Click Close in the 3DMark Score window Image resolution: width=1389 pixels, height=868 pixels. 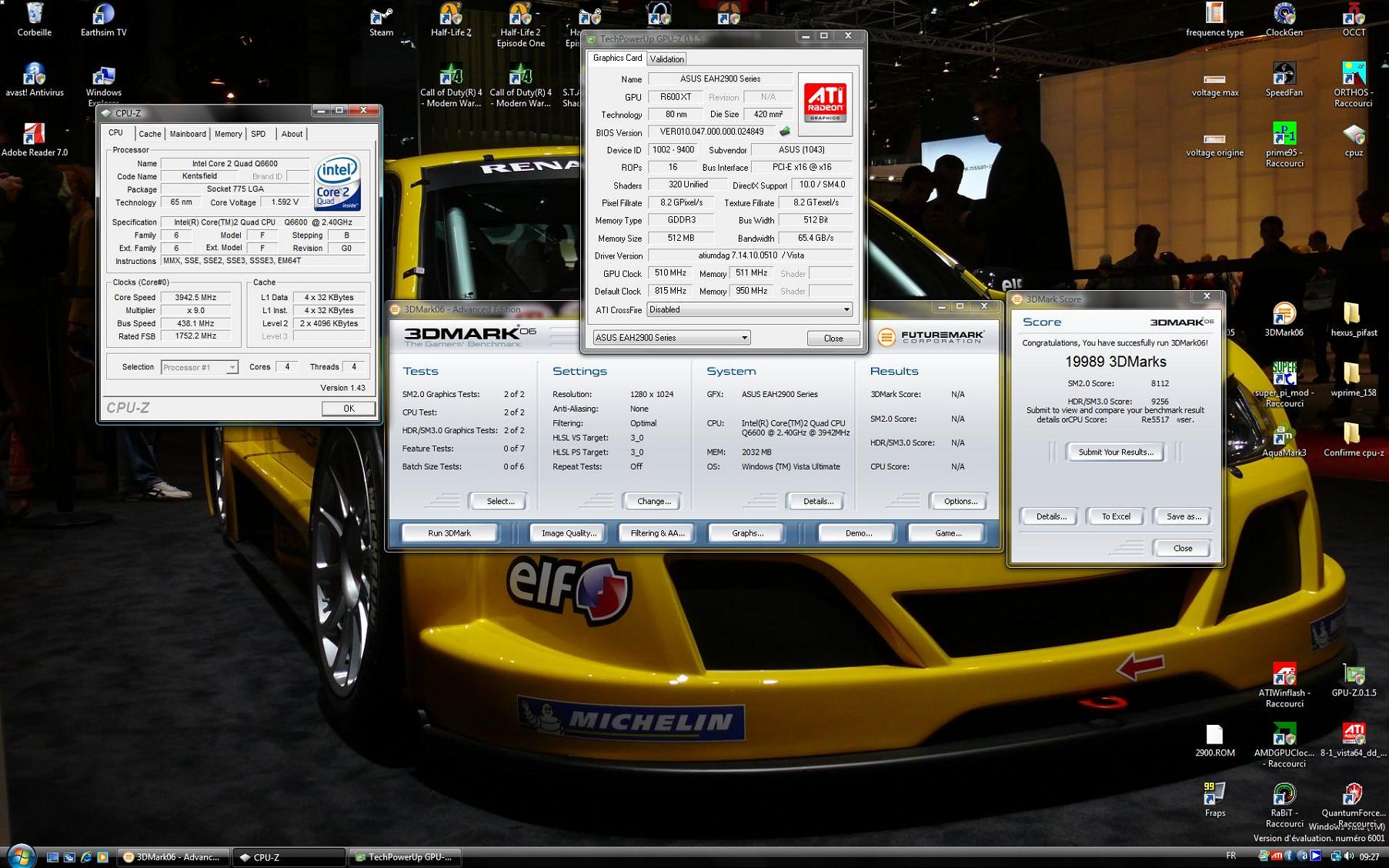[1183, 549]
